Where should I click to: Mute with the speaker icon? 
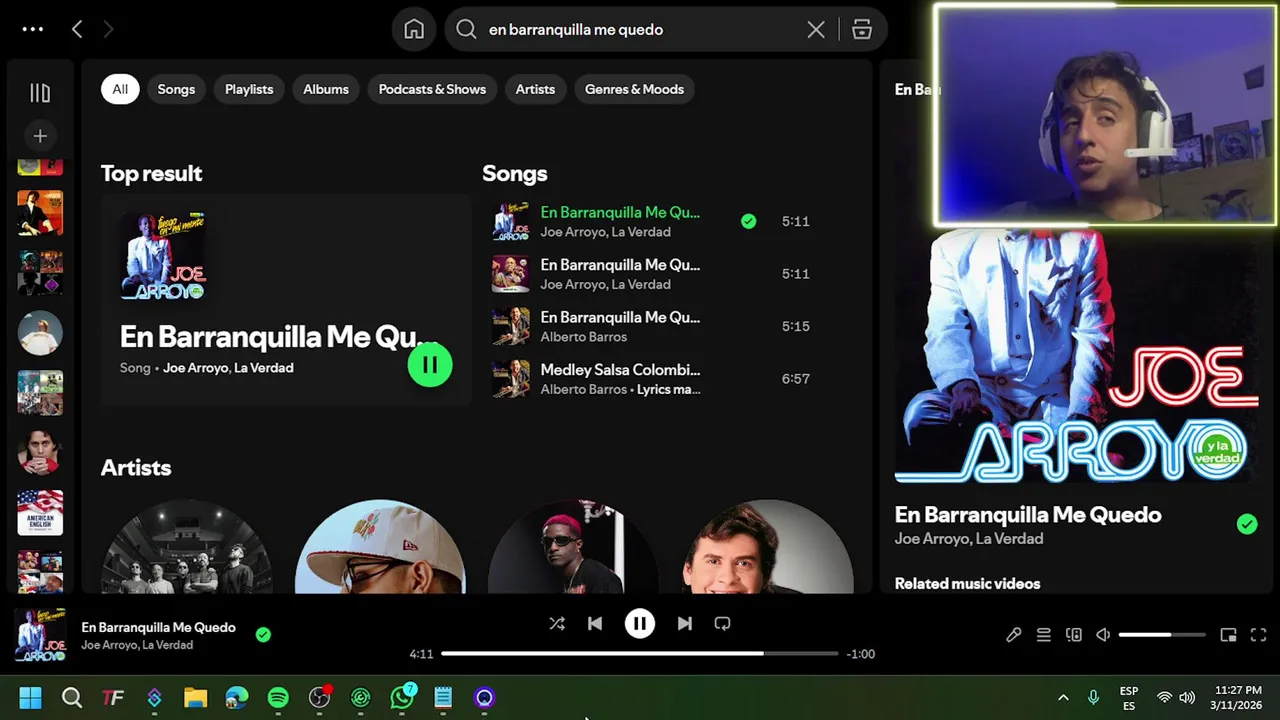click(1102, 635)
